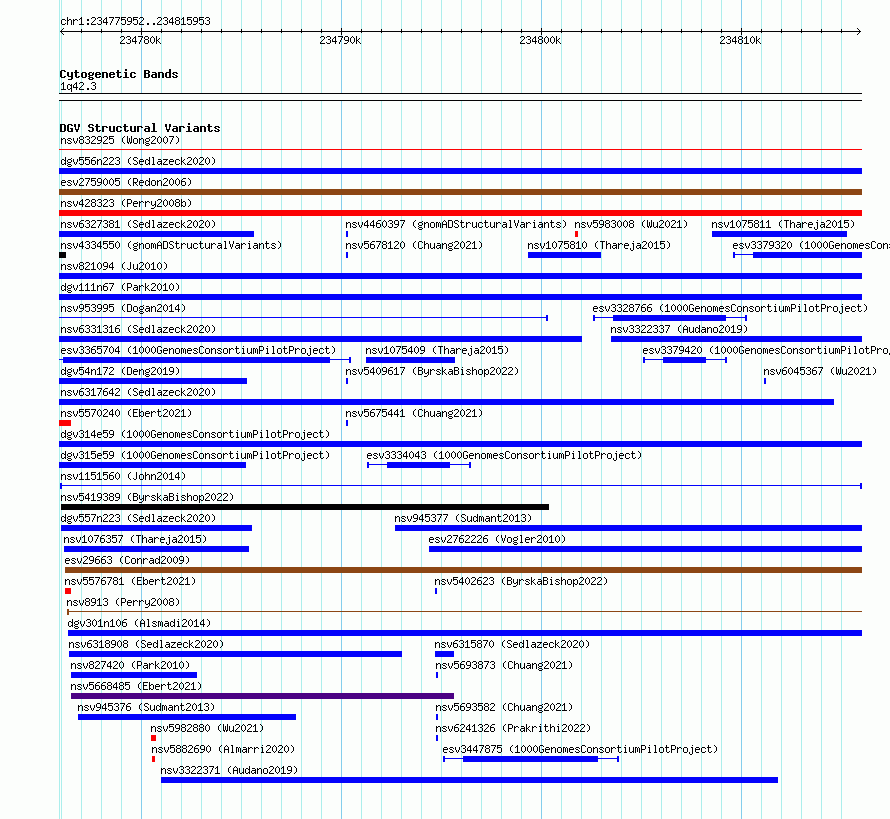Click dgv111n67 (Park2010) label
This screenshot has width=890, height=819.
(x=120, y=287)
